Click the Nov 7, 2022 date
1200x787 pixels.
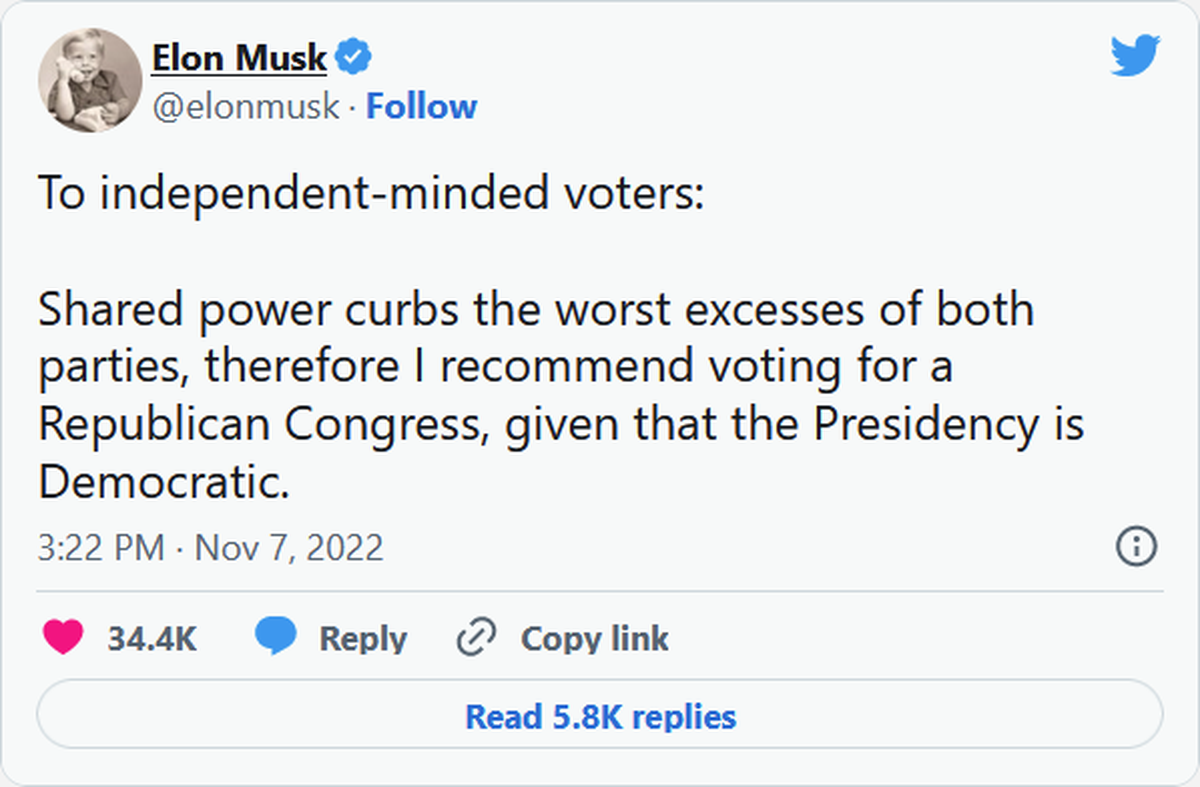pos(289,548)
